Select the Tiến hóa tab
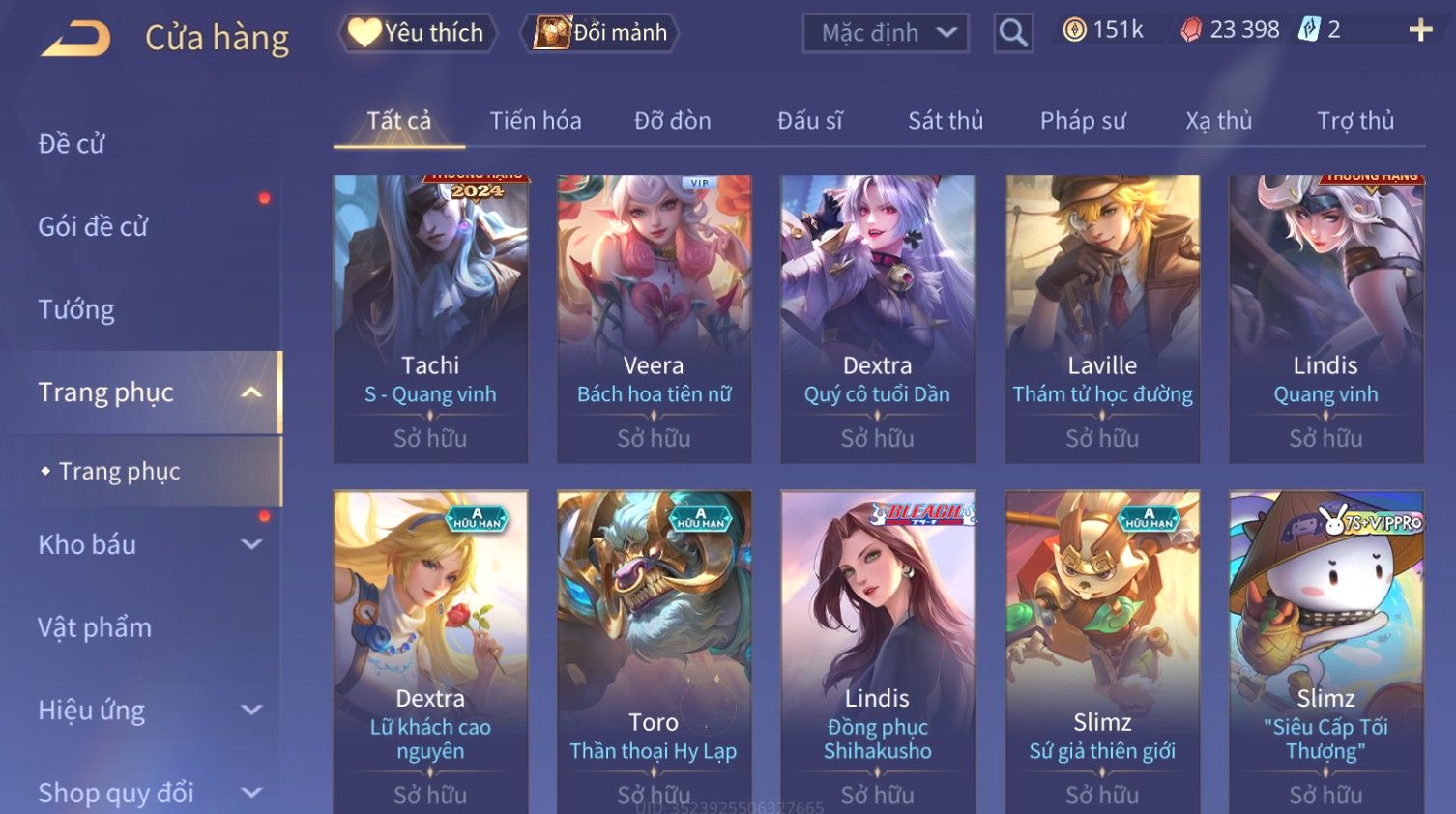Image resolution: width=1456 pixels, height=814 pixels. click(536, 121)
